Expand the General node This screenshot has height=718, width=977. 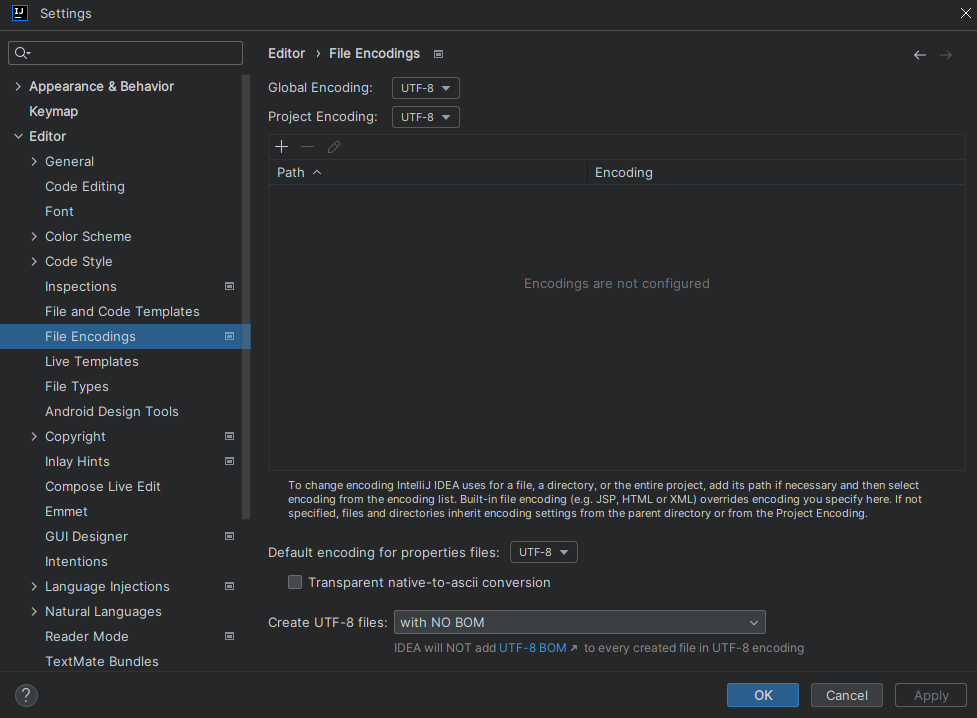[x=34, y=161]
